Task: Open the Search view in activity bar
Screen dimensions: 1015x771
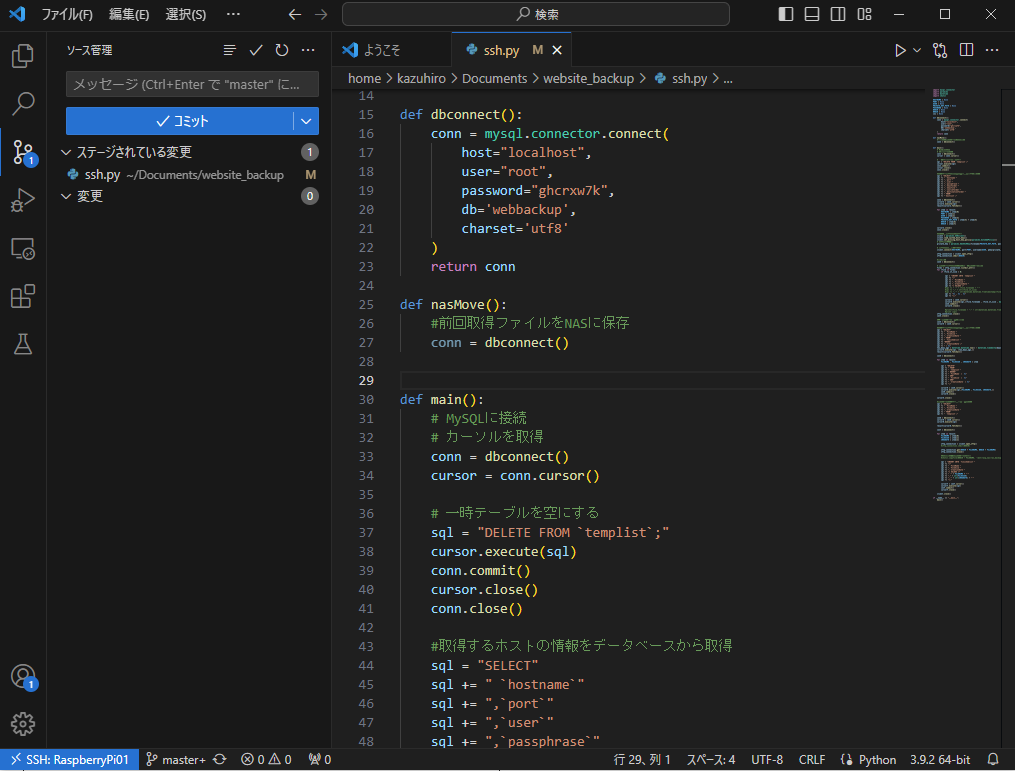Action: point(22,104)
